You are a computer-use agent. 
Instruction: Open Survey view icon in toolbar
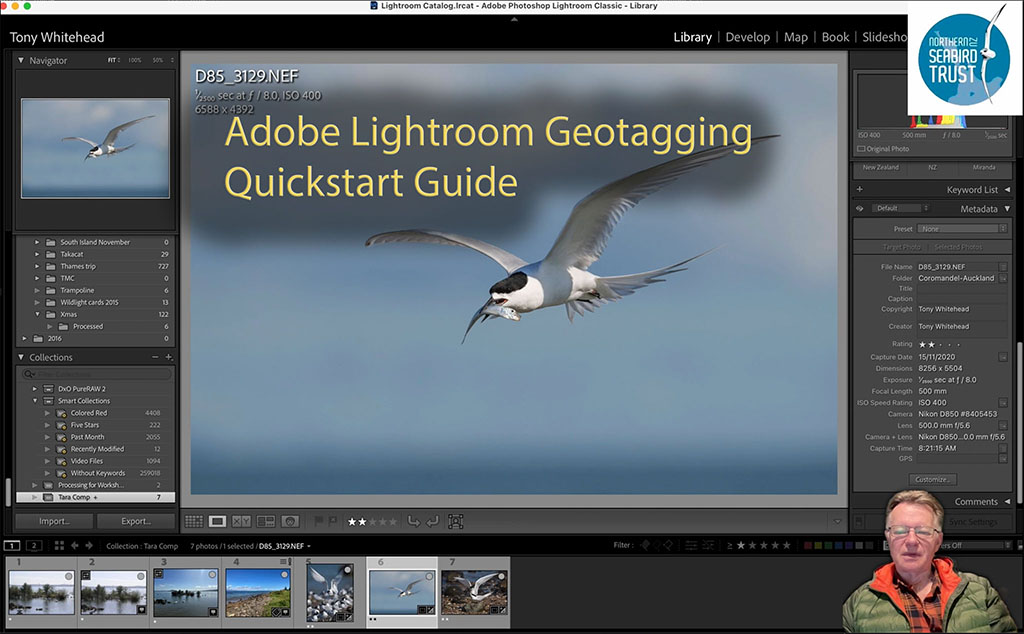point(266,521)
